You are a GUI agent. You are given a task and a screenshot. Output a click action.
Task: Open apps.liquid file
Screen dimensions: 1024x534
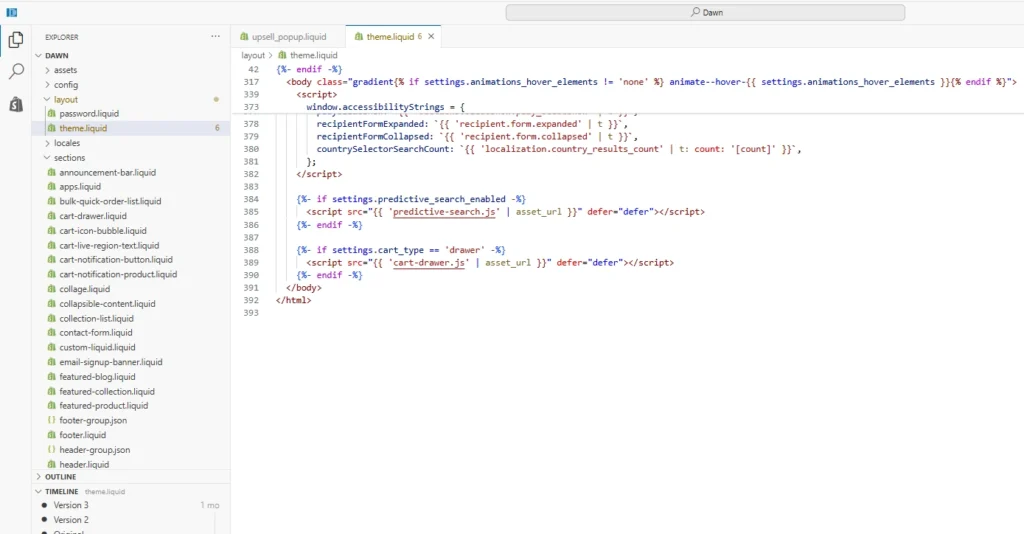80,187
